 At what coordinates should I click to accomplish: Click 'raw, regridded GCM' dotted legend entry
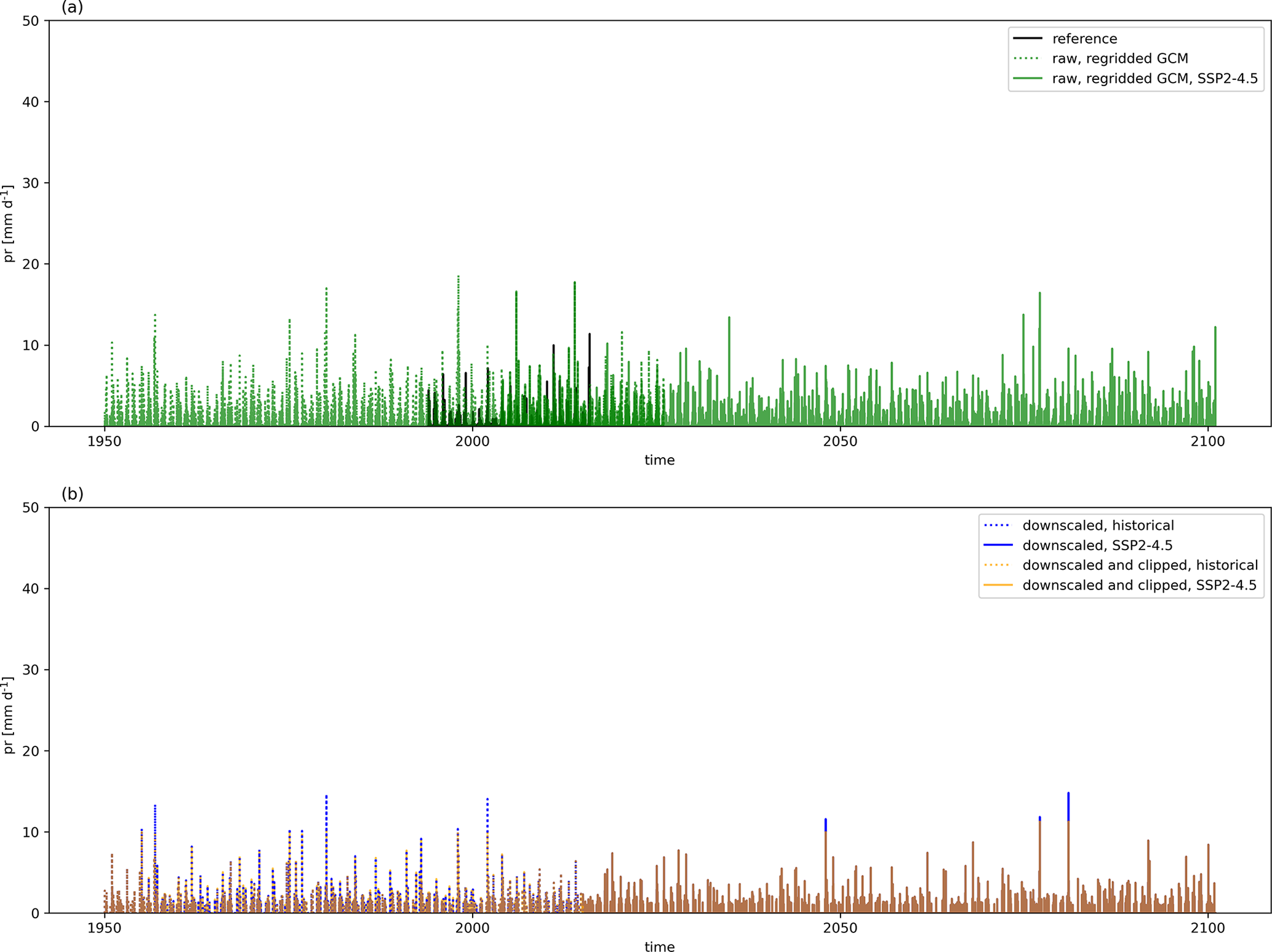click(1119, 58)
